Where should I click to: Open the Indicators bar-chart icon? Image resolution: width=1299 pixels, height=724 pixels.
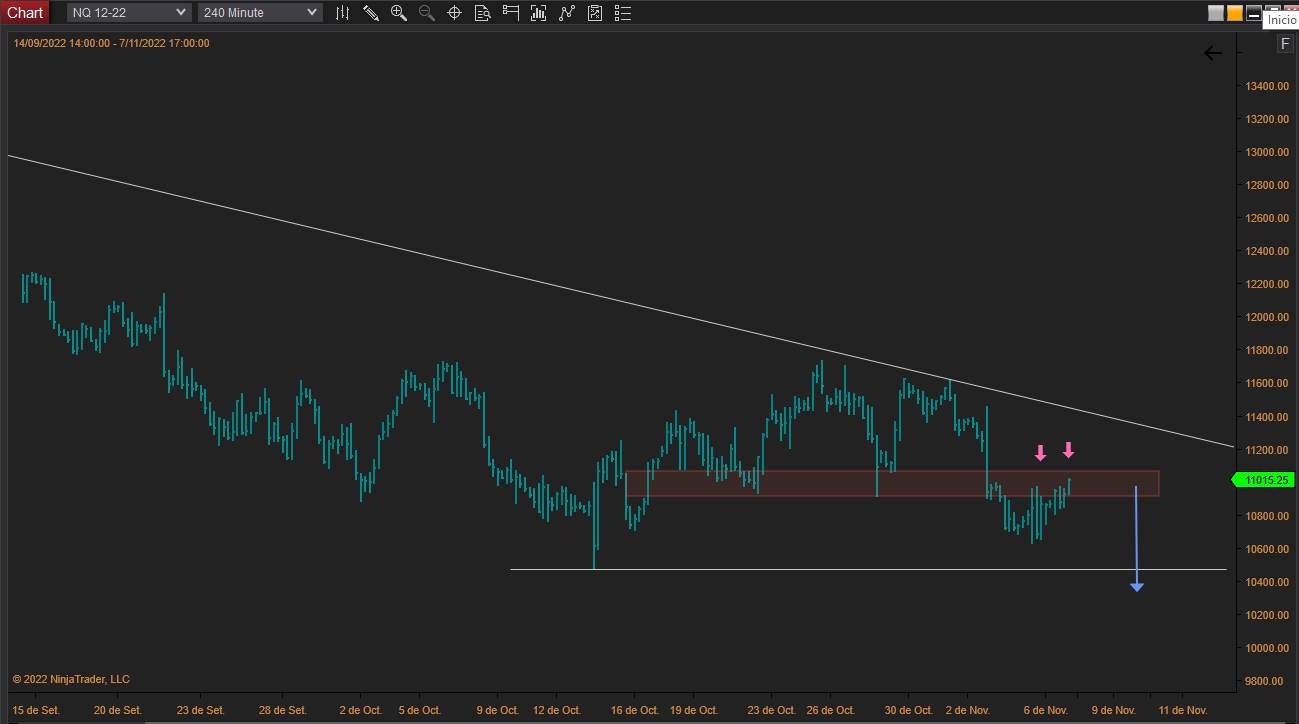pyautogui.click(x=539, y=13)
